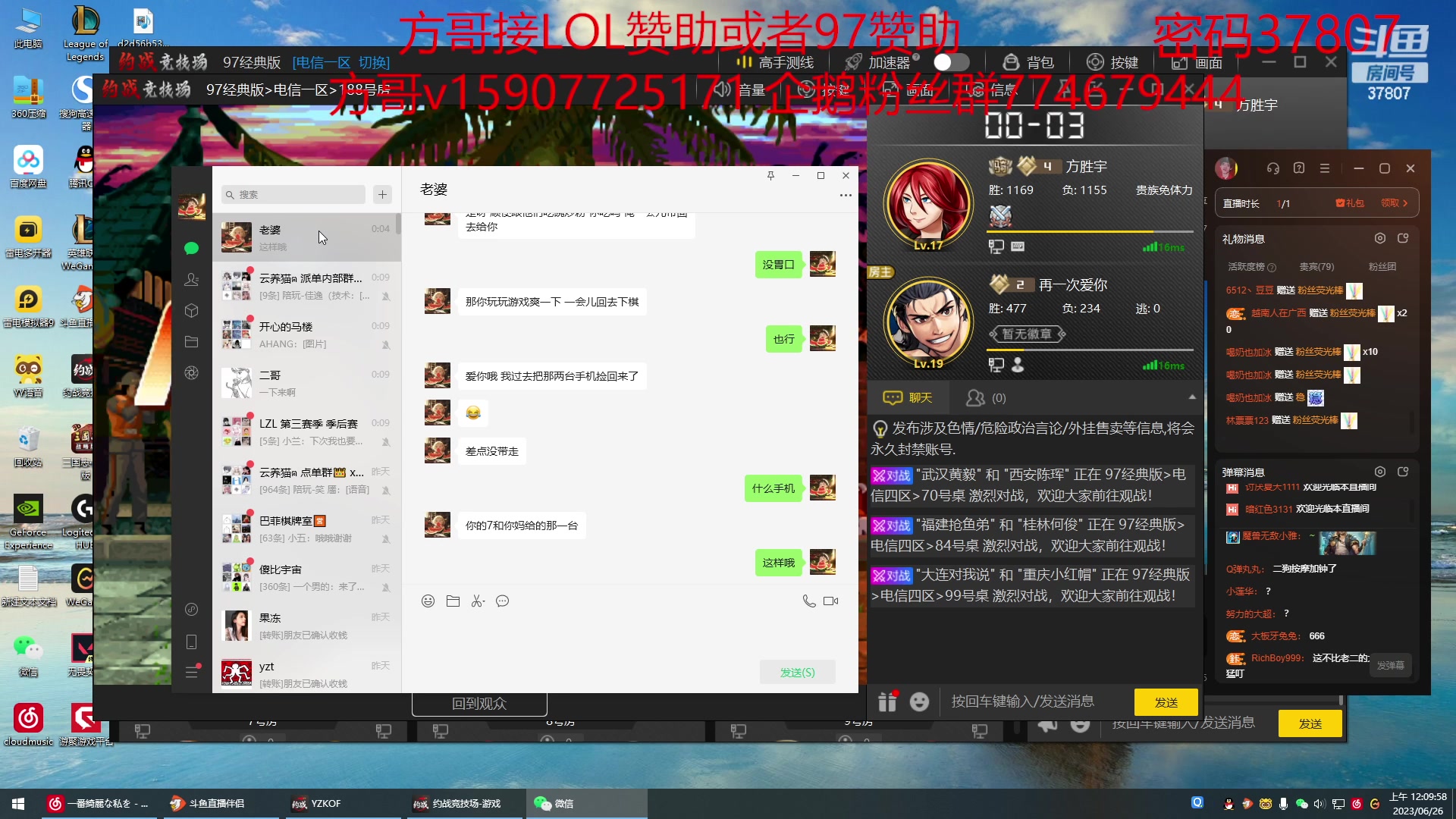Viewport: 1456px width, 819px height.
Task: Pop out the 礼物消息 panel
Action: click(1403, 238)
